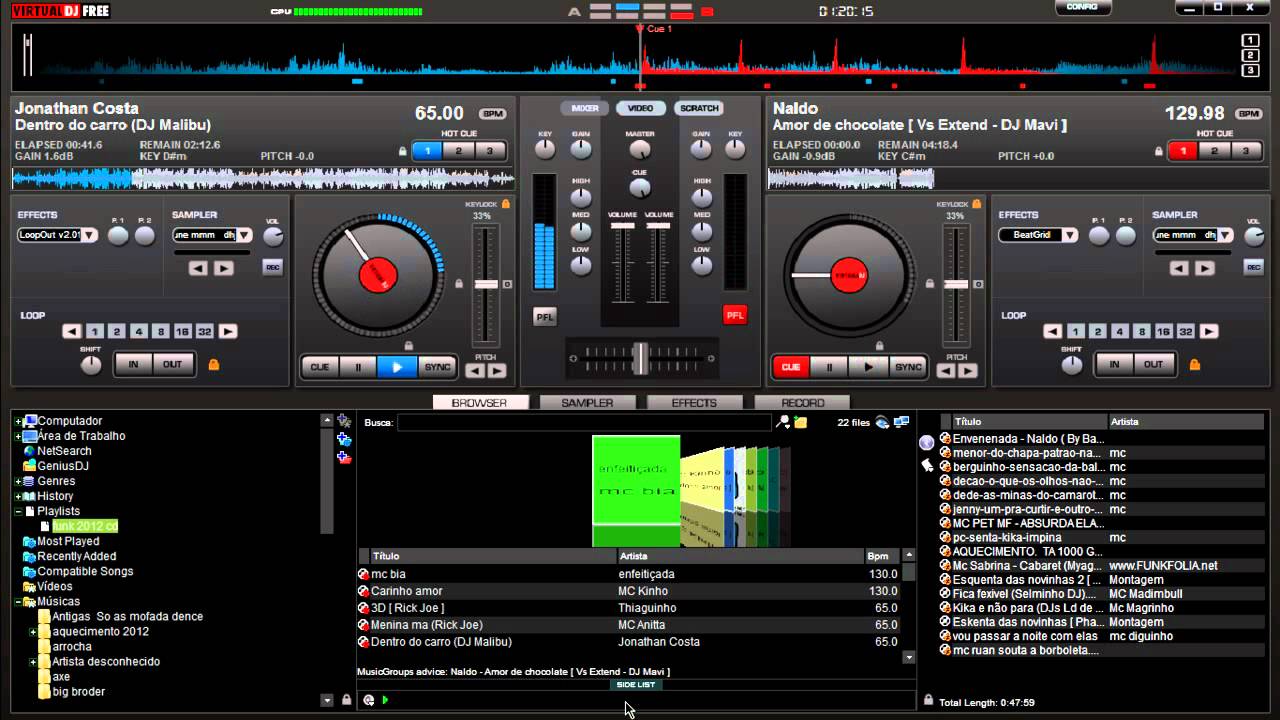This screenshot has height=720, width=1280.
Task: Play the right deck track
Action: click(868, 367)
